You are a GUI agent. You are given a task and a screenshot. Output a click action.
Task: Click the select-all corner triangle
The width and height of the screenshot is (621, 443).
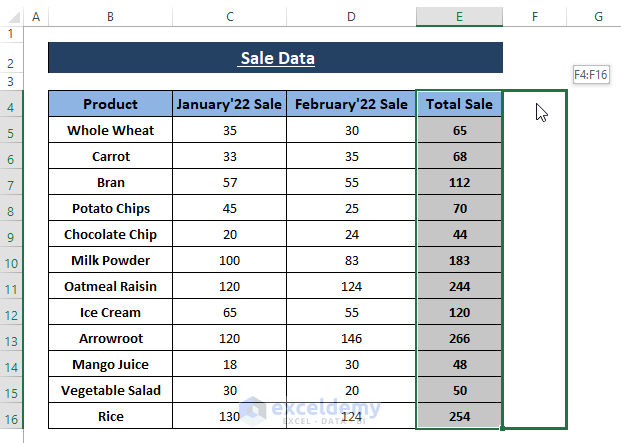[x=11, y=17]
